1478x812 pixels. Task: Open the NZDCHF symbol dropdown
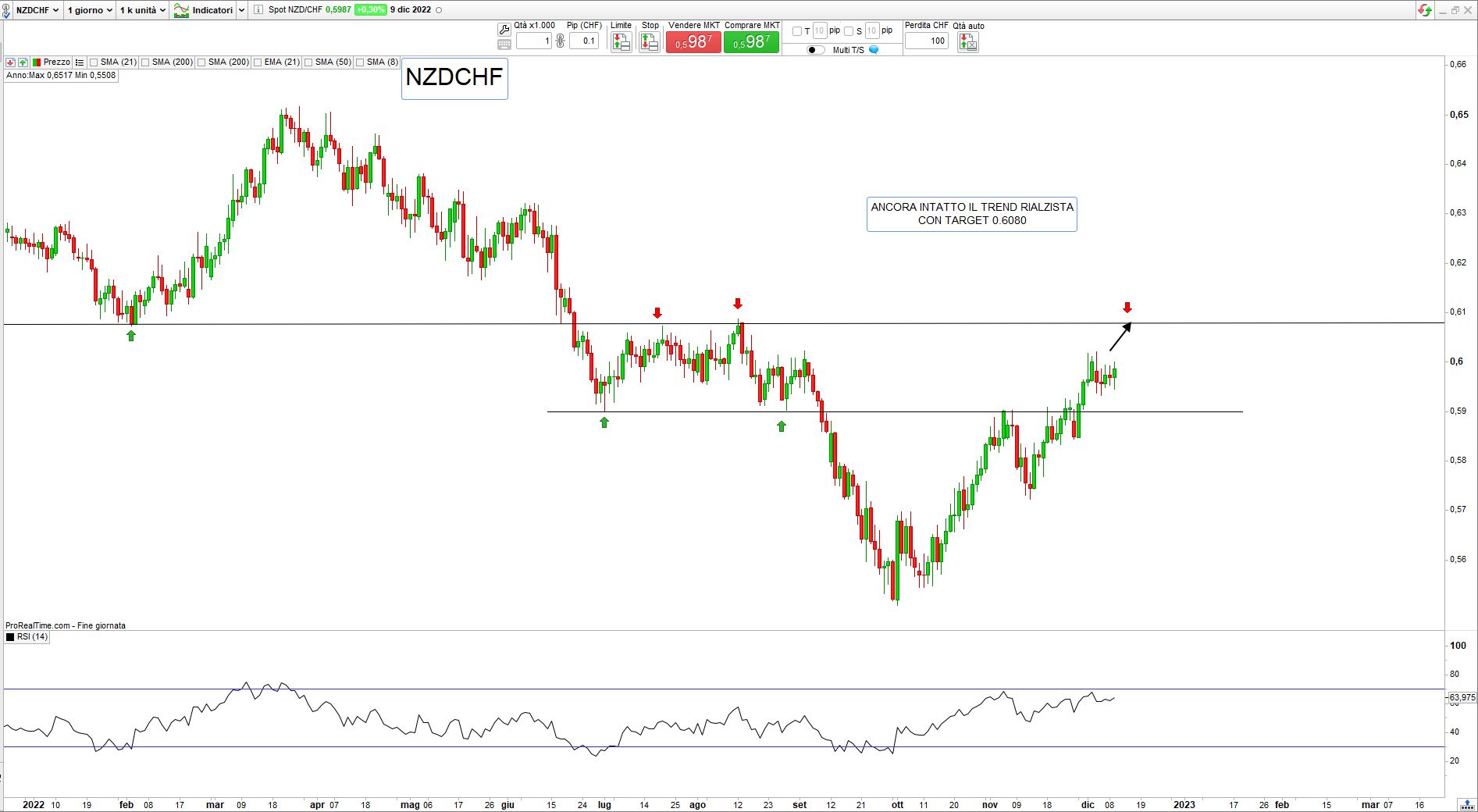tap(37, 10)
